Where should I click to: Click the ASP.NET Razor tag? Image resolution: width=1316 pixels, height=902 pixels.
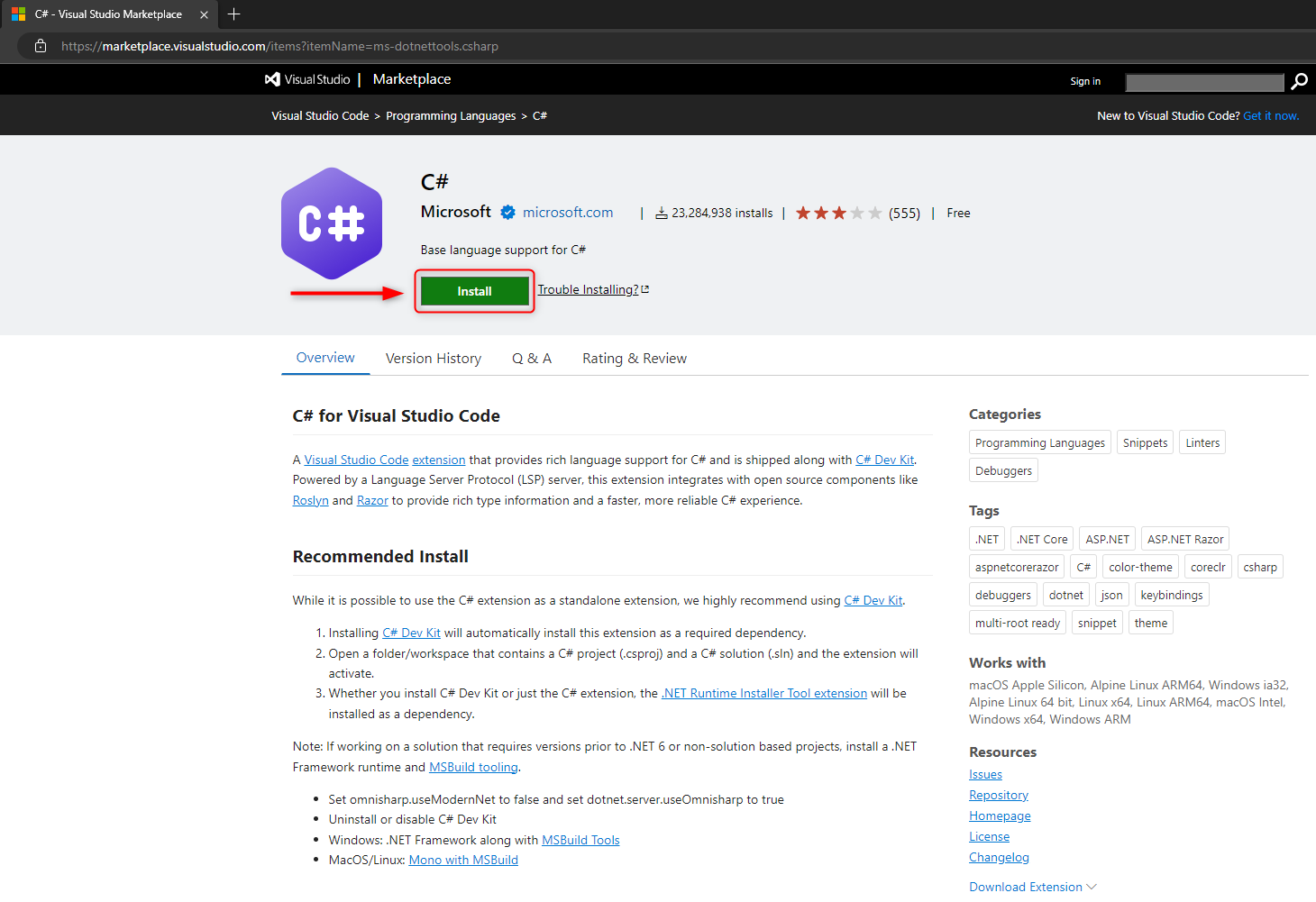(1185, 539)
